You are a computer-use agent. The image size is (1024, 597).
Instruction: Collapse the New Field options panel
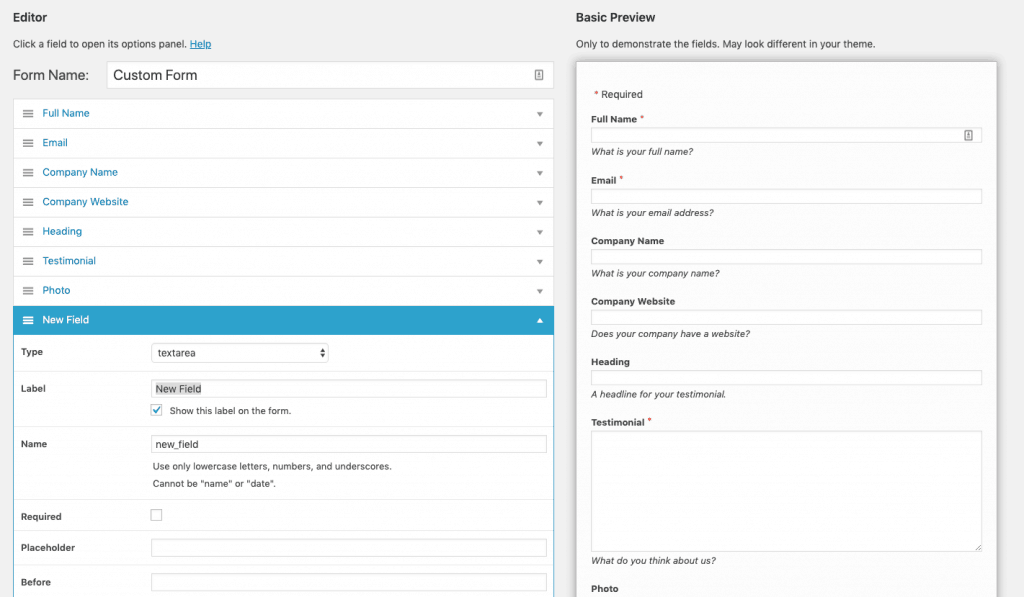coord(538,319)
